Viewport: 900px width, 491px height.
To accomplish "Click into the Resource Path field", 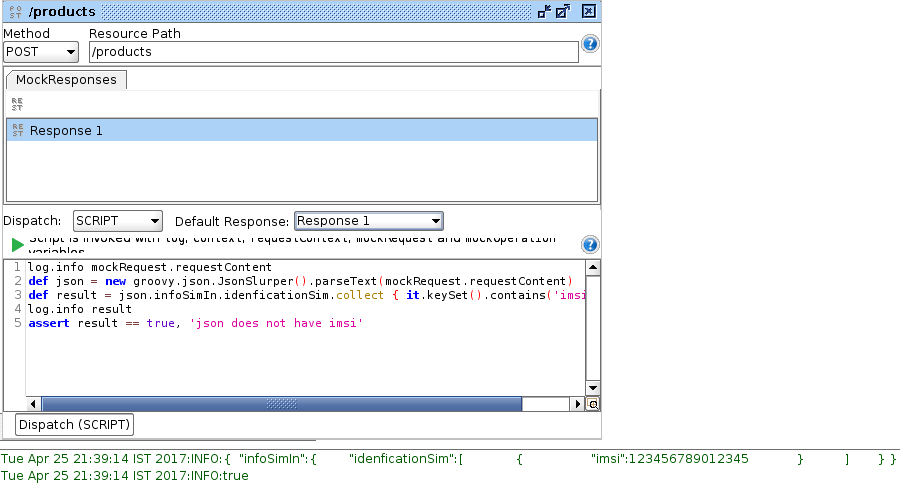I will tap(332, 52).
